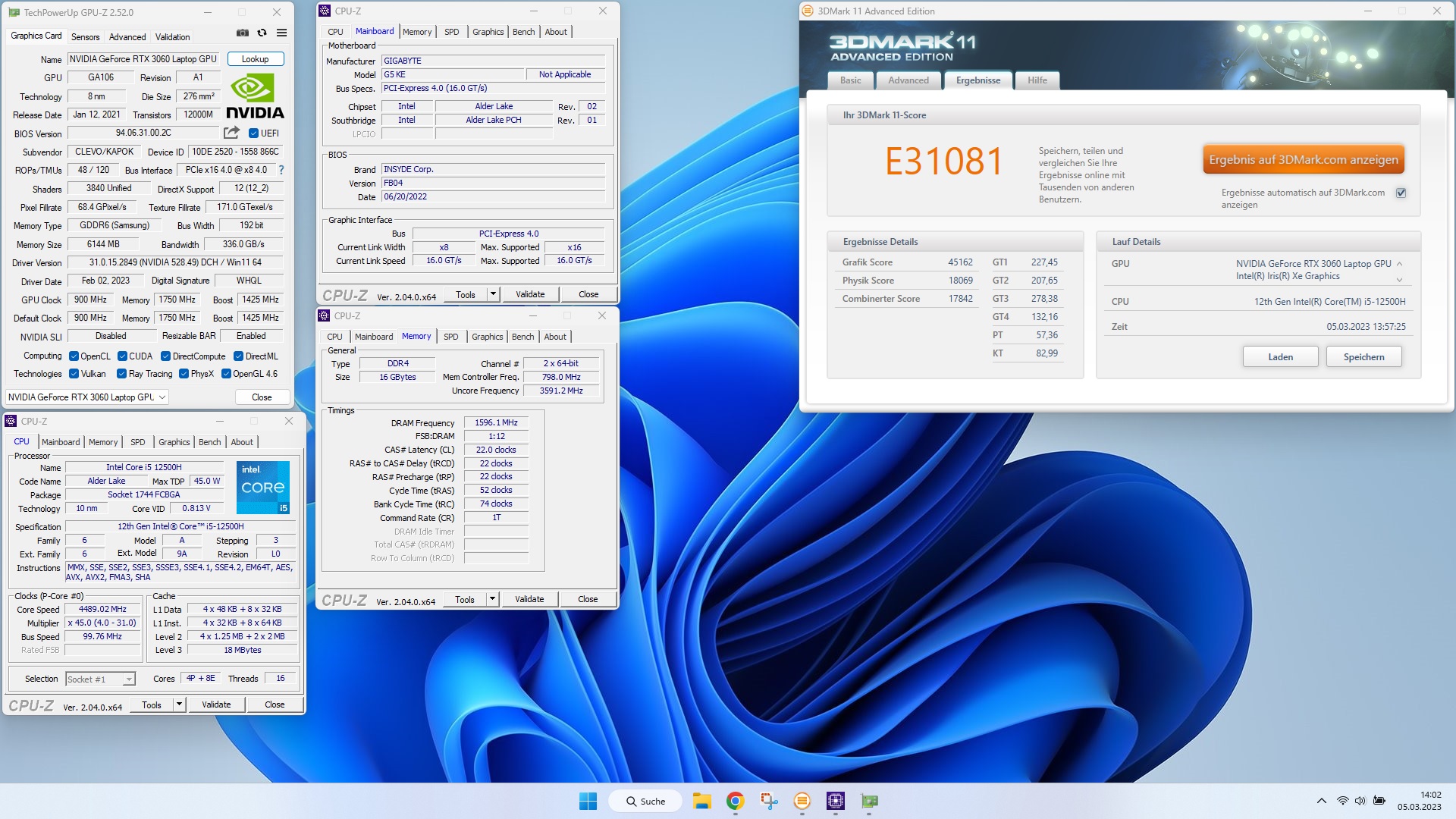
Task: Click the BIOS export share icon in GPU-Z
Action: coord(231,133)
